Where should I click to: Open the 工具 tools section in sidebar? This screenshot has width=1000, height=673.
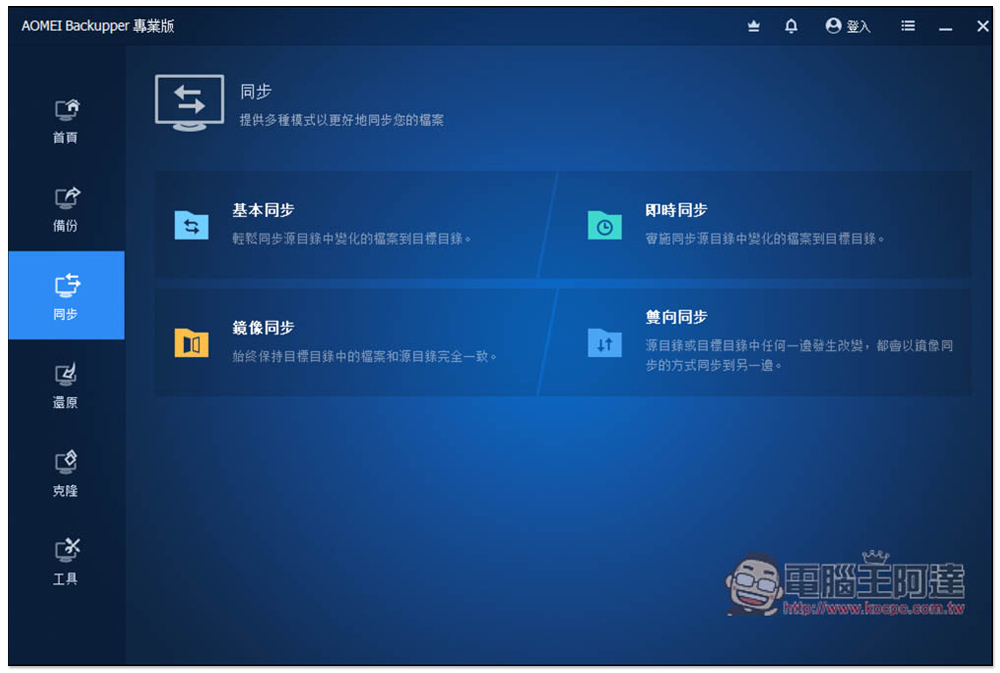pyautogui.click(x=66, y=561)
